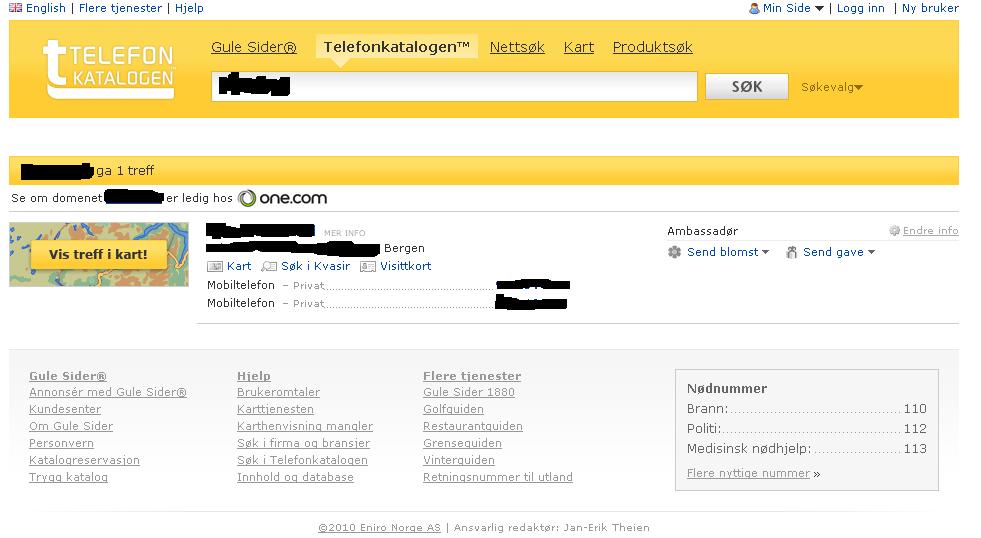Click the Flere nyttige nummer link
The image size is (981, 538).
pyautogui.click(x=748, y=473)
